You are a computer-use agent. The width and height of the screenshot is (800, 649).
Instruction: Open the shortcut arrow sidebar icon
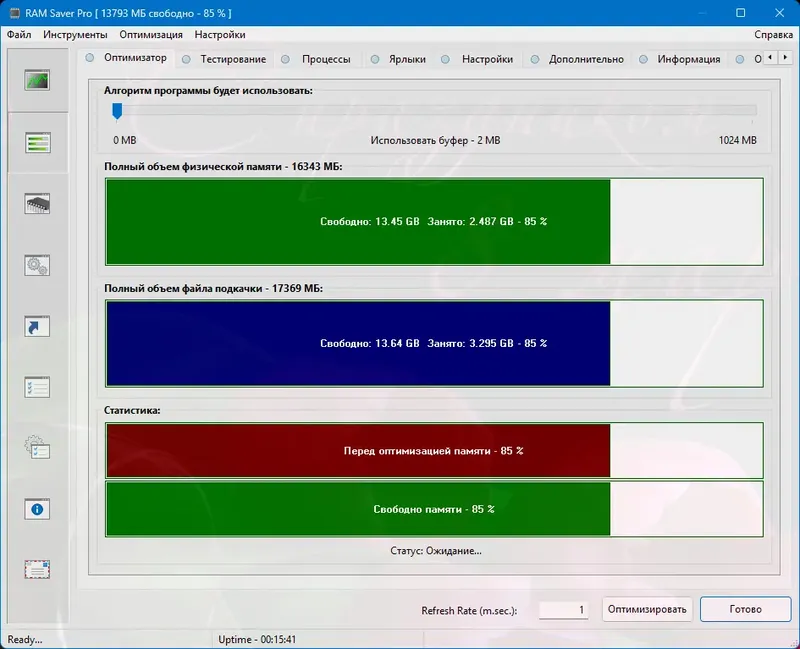coord(37,327)
